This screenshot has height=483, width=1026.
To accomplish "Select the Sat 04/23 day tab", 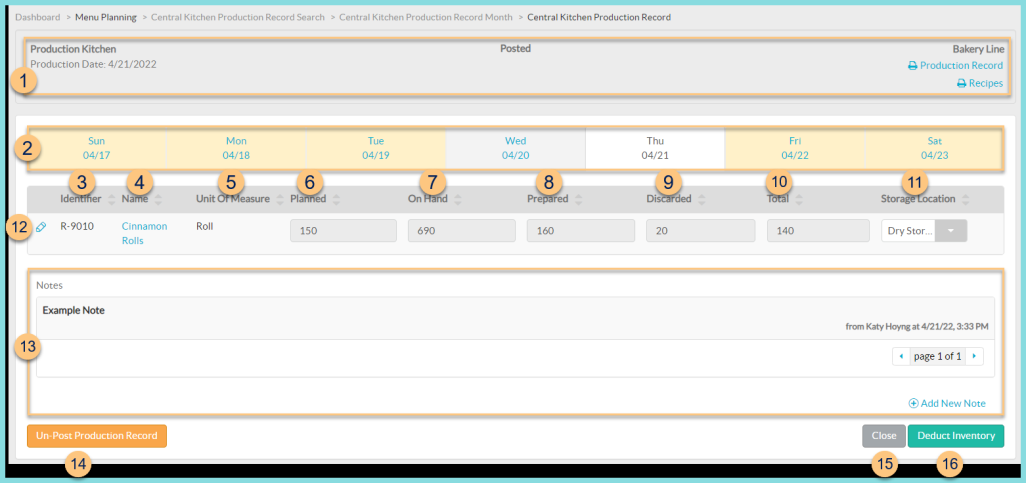I will tap(934, 148).
